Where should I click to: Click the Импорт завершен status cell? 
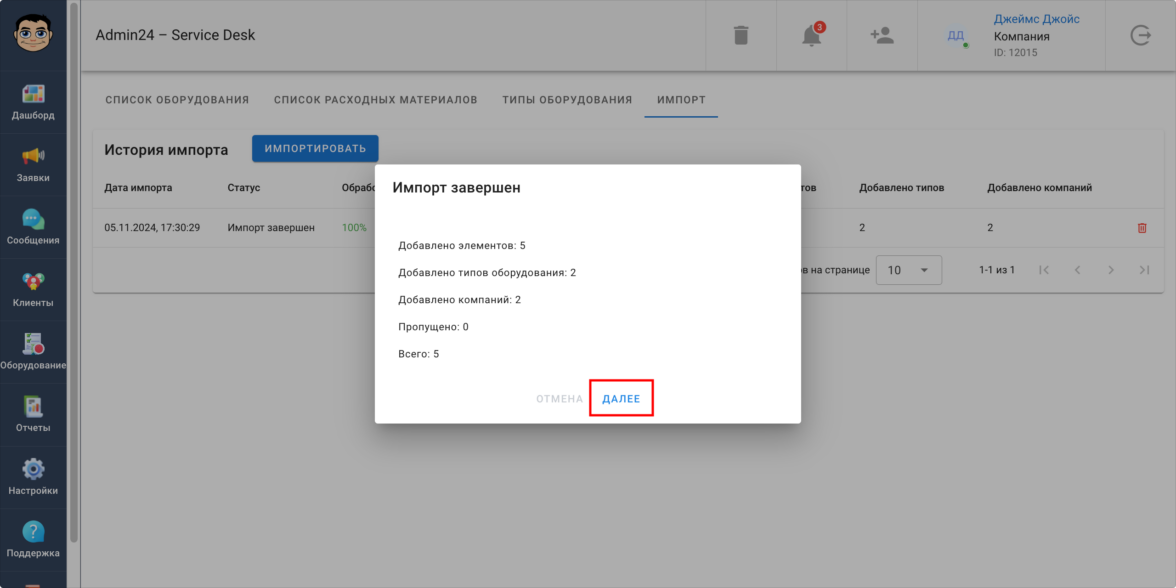[x=271, y=227]
